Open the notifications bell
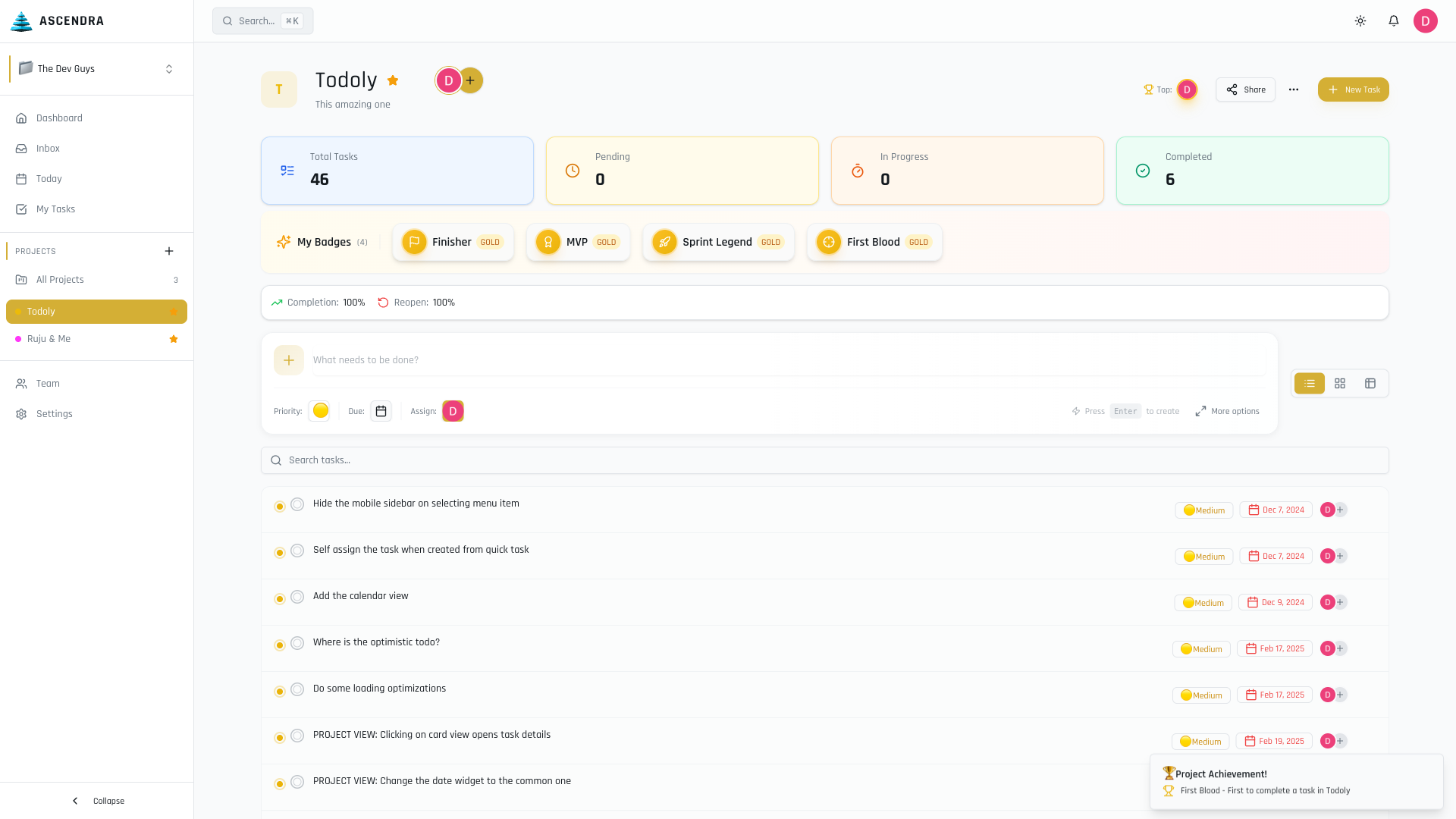Screen dimensions: 1456x819 point(1394,21)
